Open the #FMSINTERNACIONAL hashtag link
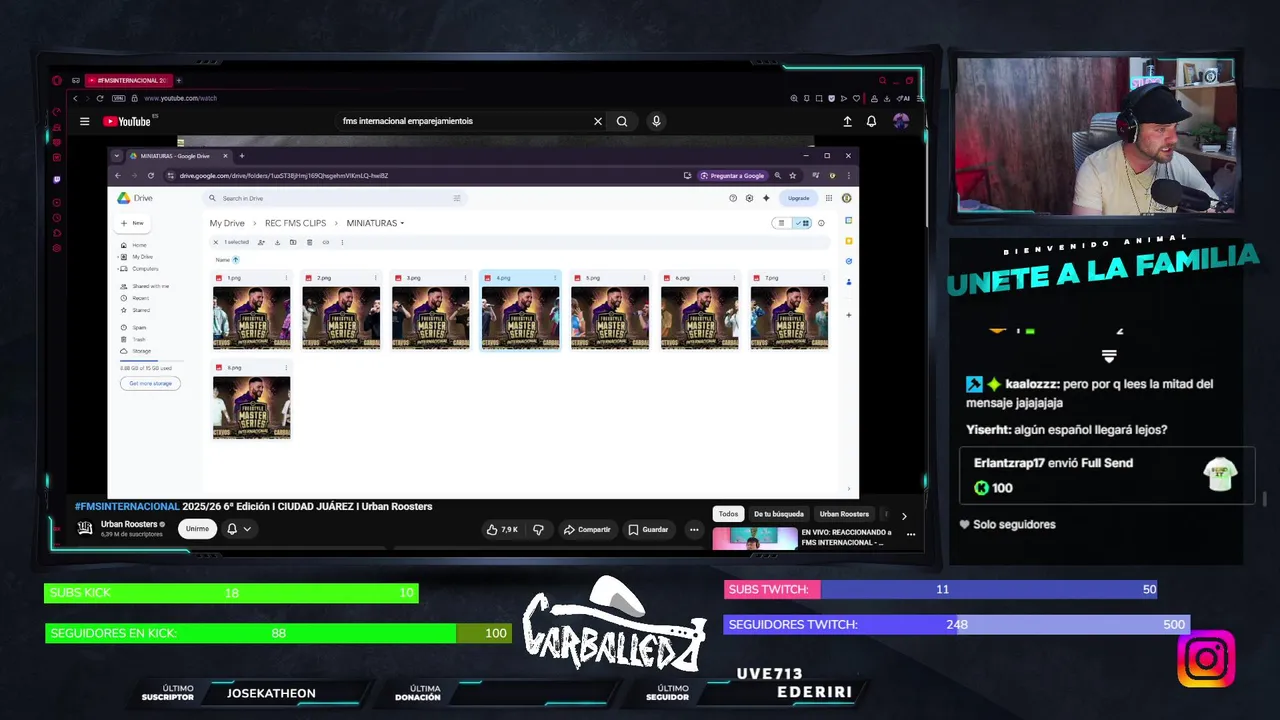Viewport: 1280px width, 720px height. click(x=127, y=507)
